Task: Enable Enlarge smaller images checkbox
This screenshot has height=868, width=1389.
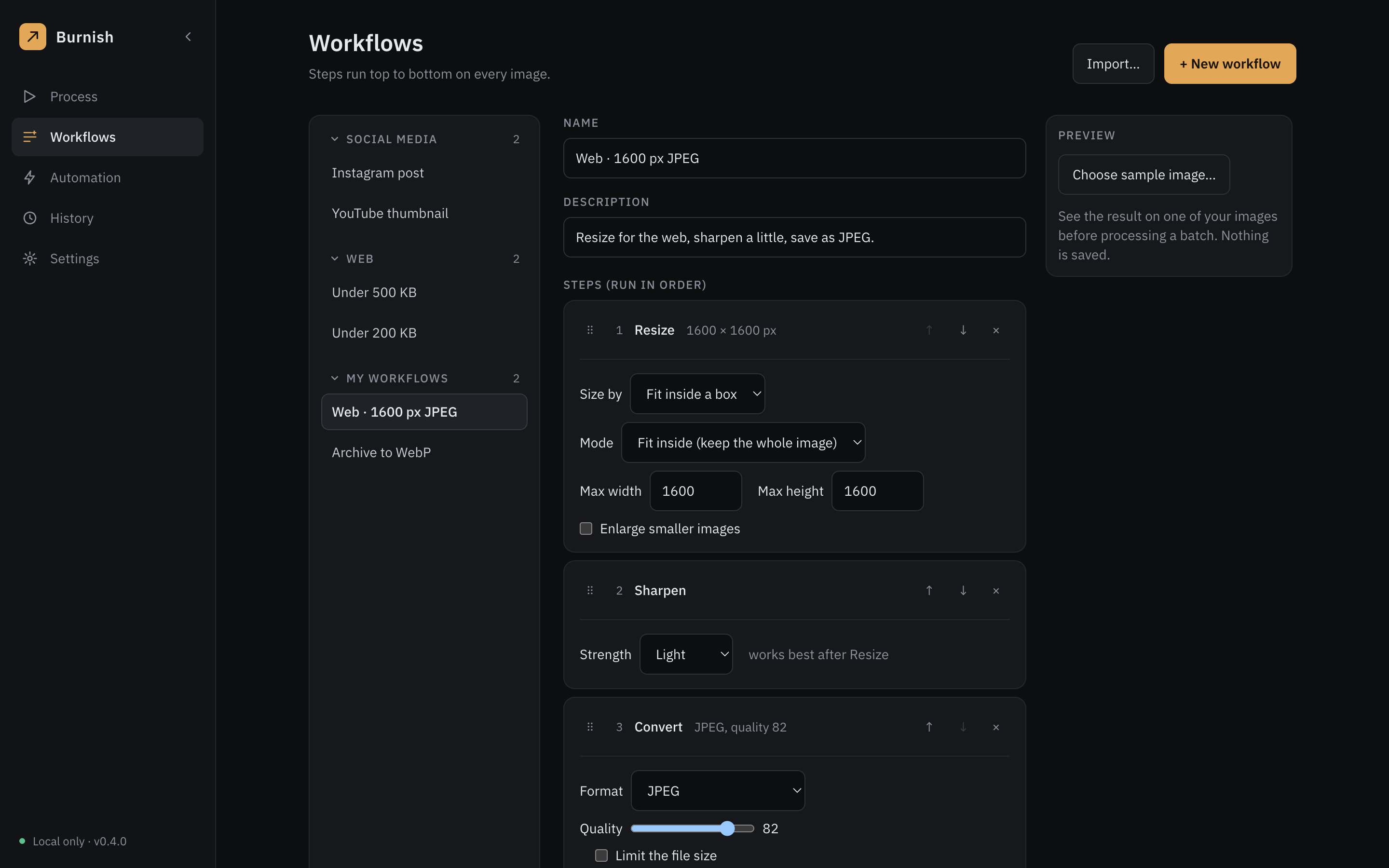Action: pyautogui.click(x=586, y=528)
